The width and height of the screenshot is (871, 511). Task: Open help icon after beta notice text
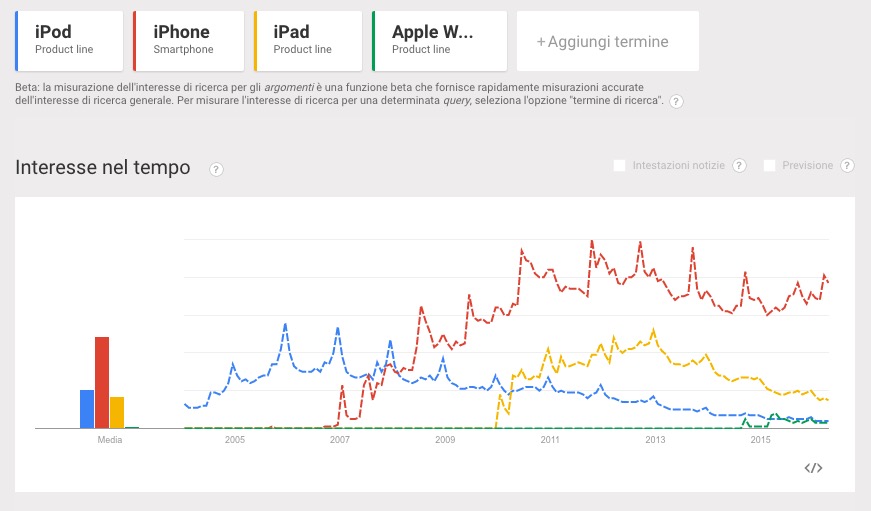[x=676, y=102]
